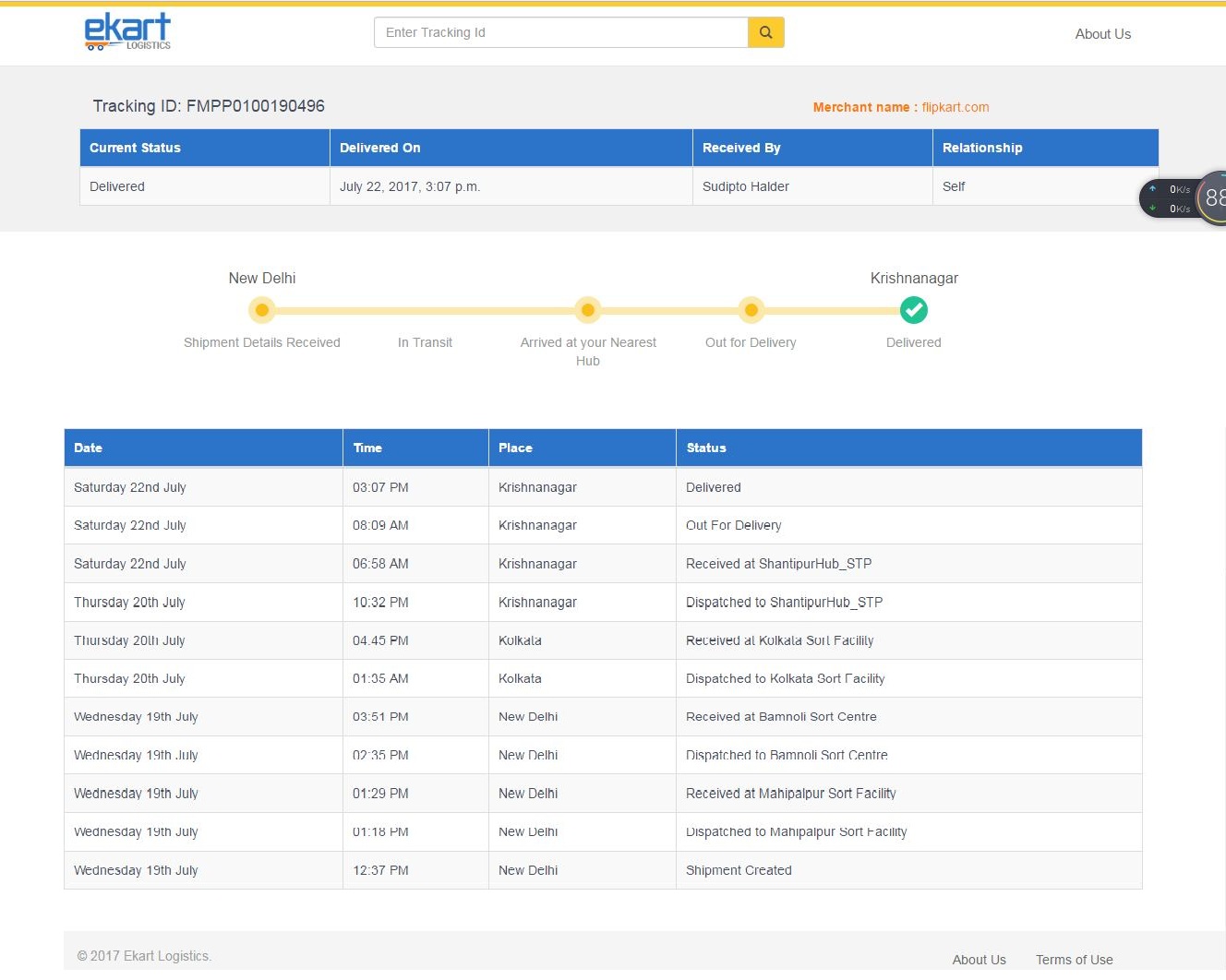Click the Received By column header
This screenshot has width=1226, height=980.
click(x=740, y=148)
